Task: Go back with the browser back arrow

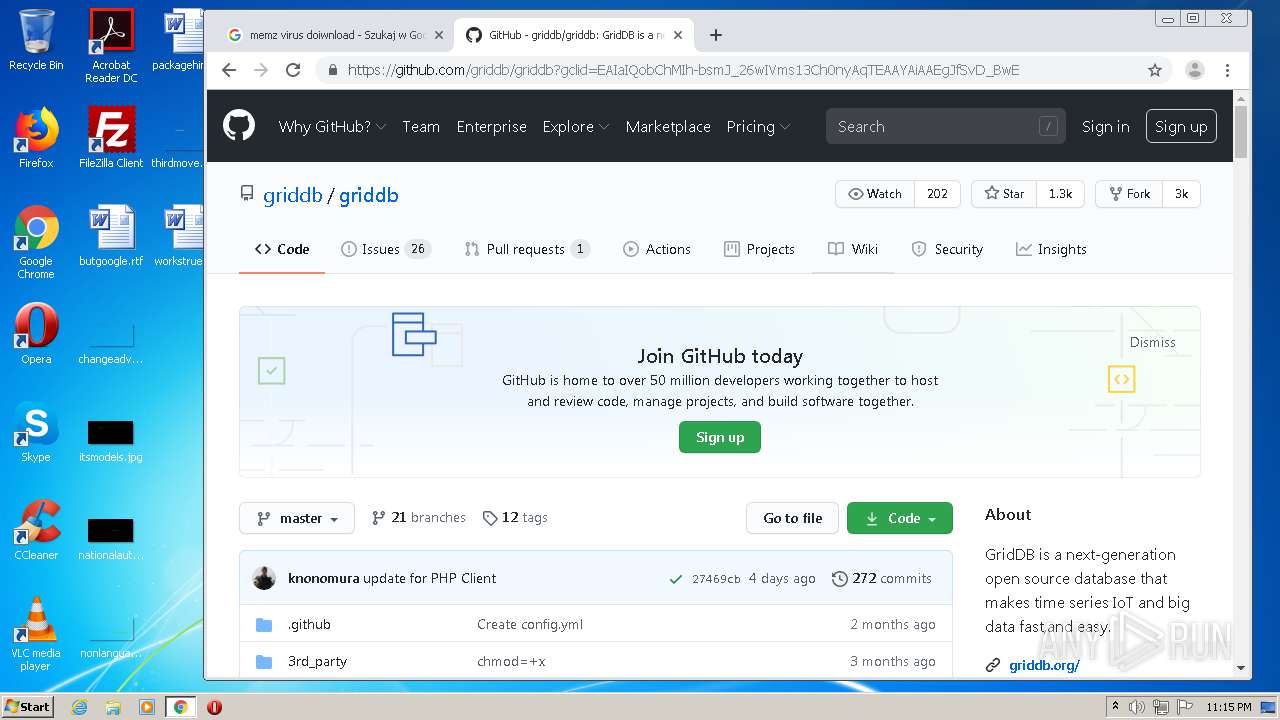Action: coord(229,70)
